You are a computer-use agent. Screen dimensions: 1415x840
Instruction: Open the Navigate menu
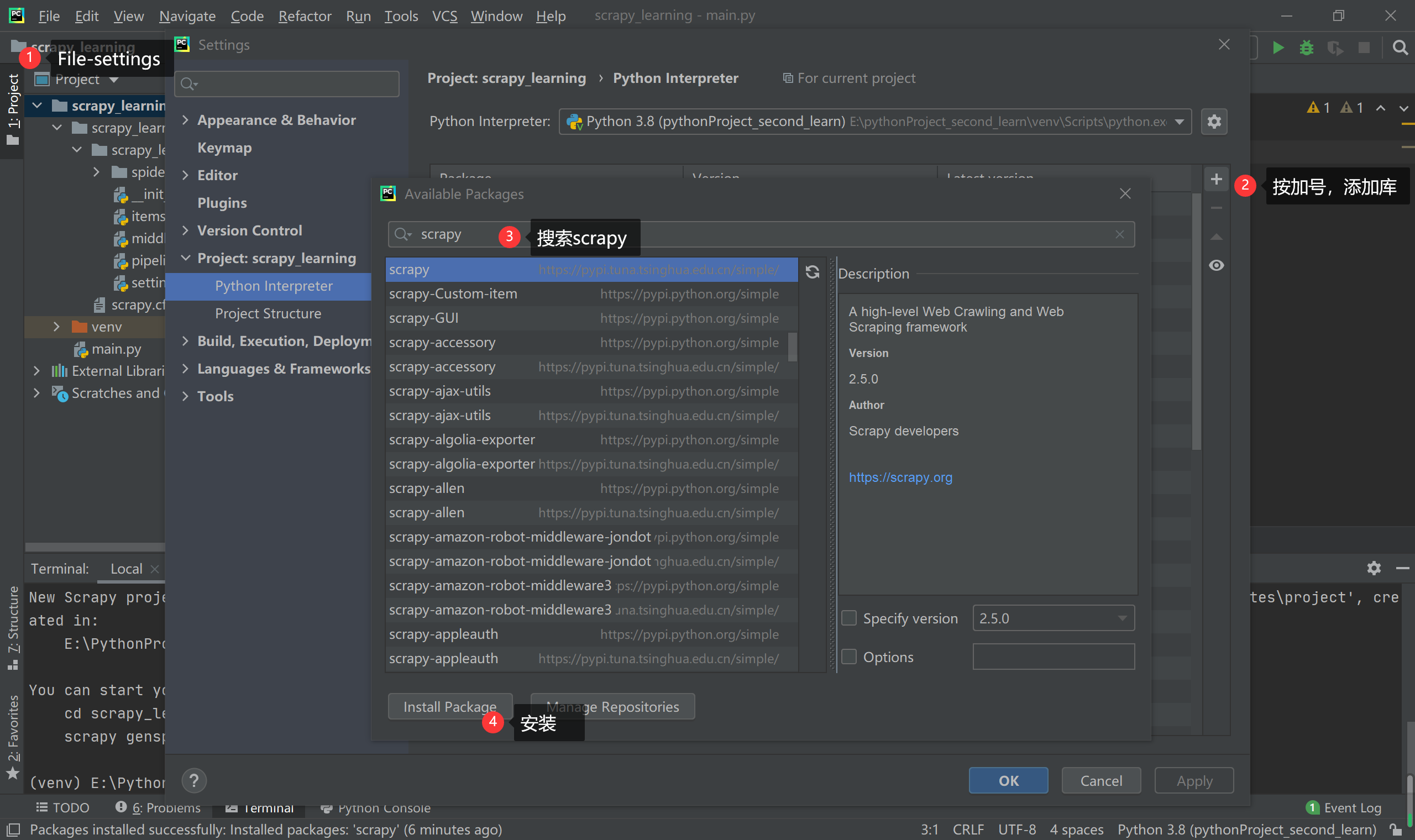click(187, 16)
